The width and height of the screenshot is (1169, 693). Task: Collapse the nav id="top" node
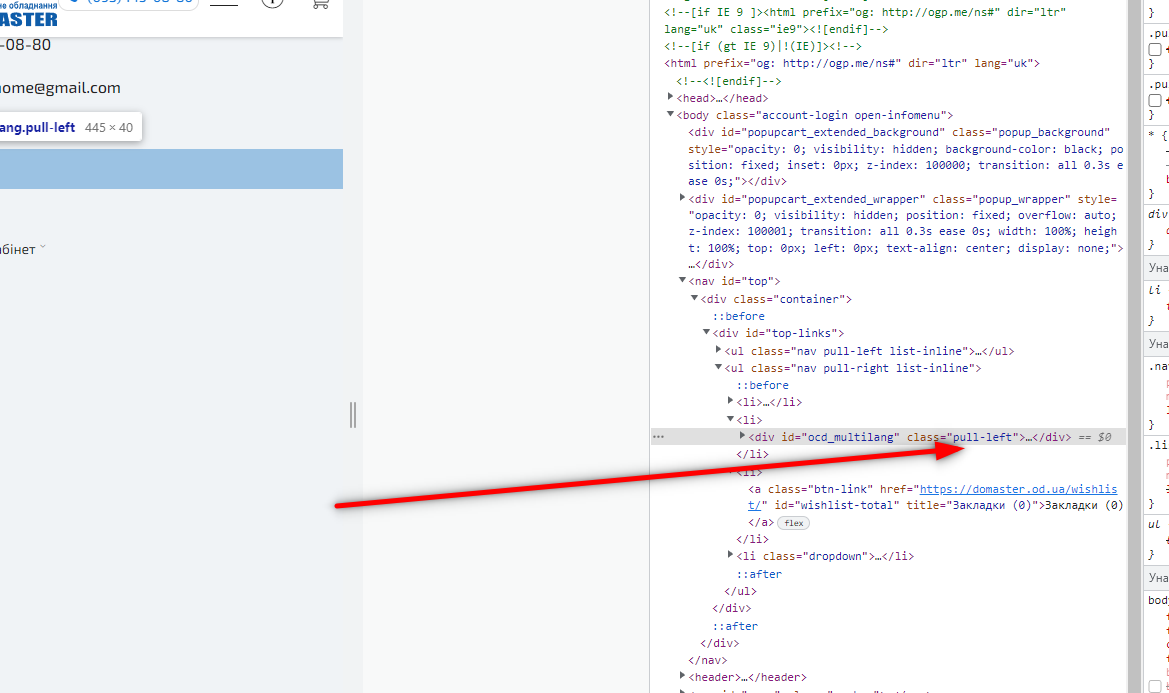683,281
